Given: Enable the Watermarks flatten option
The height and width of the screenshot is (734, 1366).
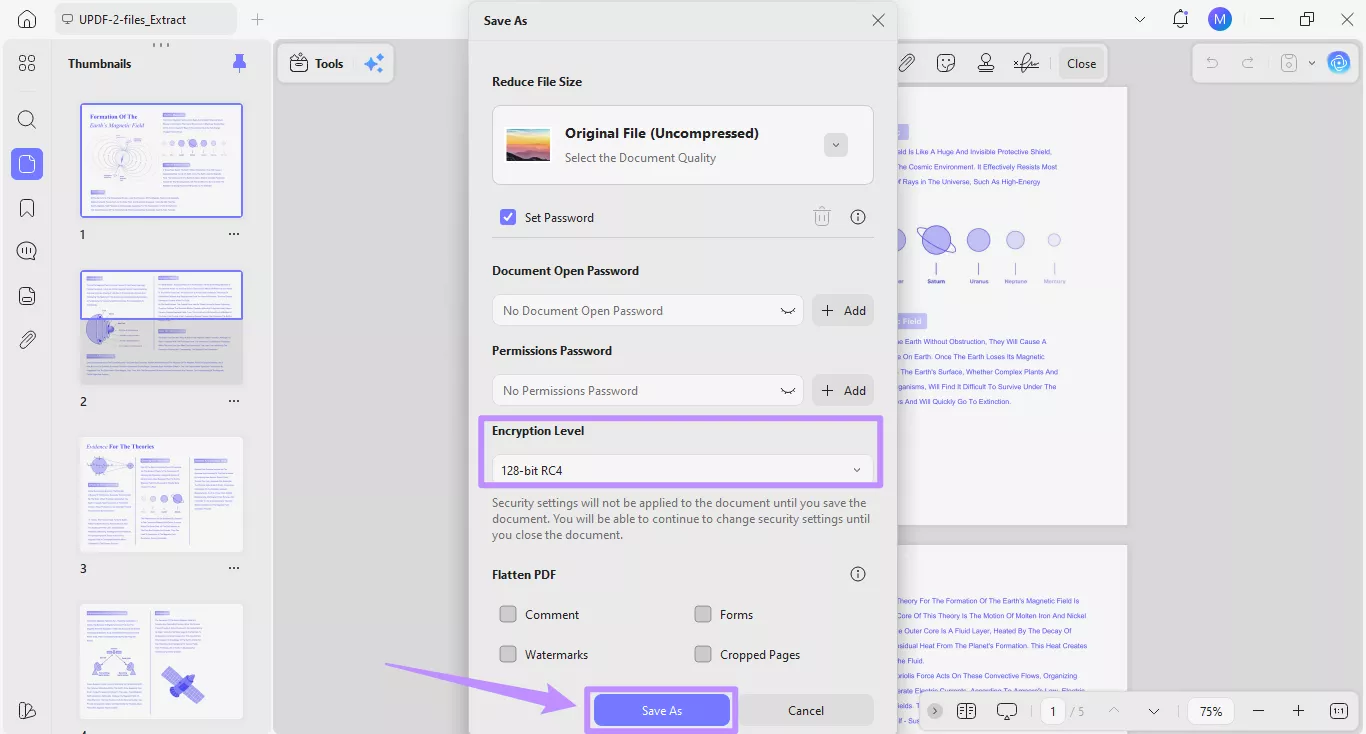Looking at the screenshot, I should (x=508, y=654).
